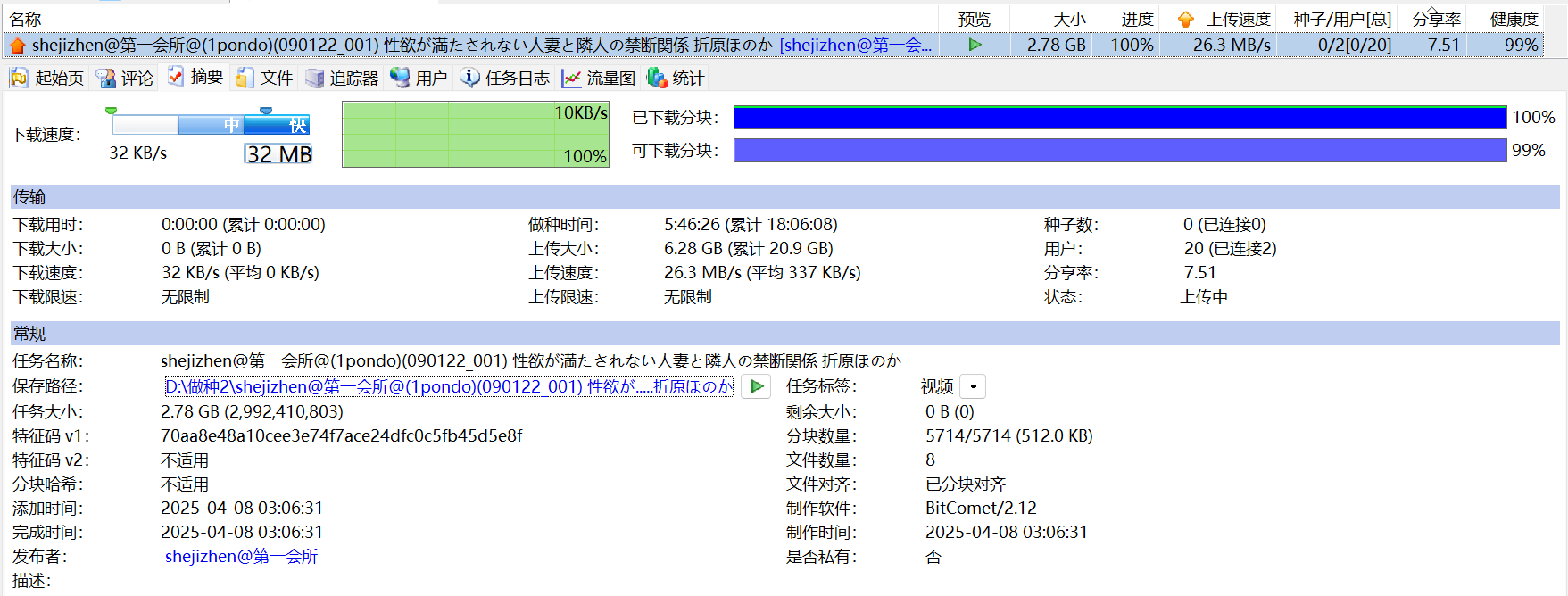The image size is (1568, 596).
Task: Click the green download speed graph
Action: 476,134
